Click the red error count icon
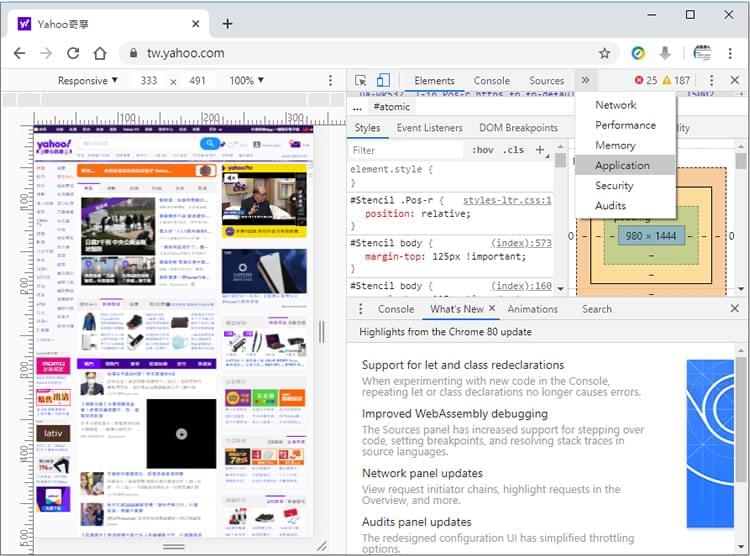 click(639, 80)
